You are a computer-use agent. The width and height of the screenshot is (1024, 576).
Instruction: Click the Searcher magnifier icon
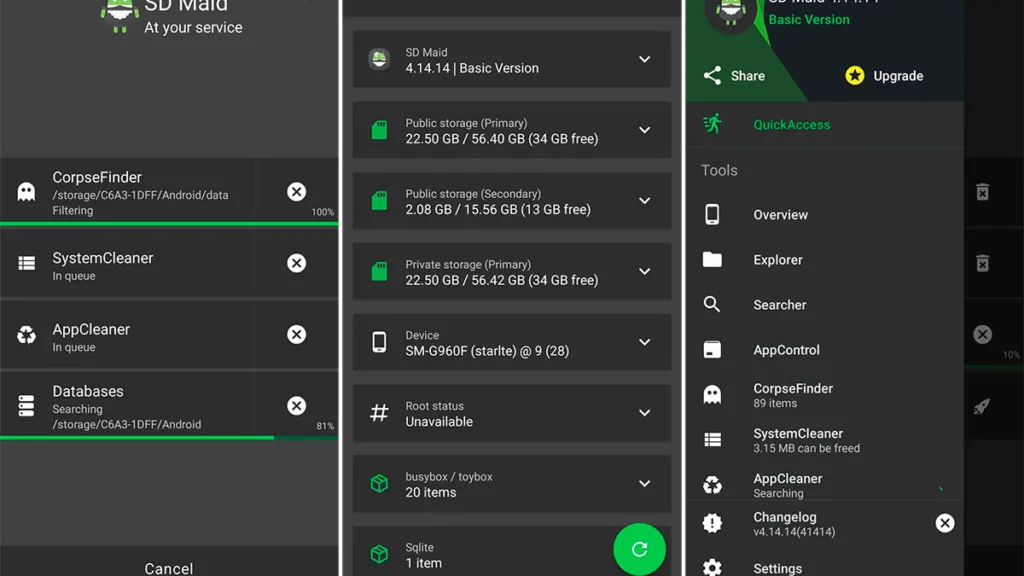pos(712,304)
